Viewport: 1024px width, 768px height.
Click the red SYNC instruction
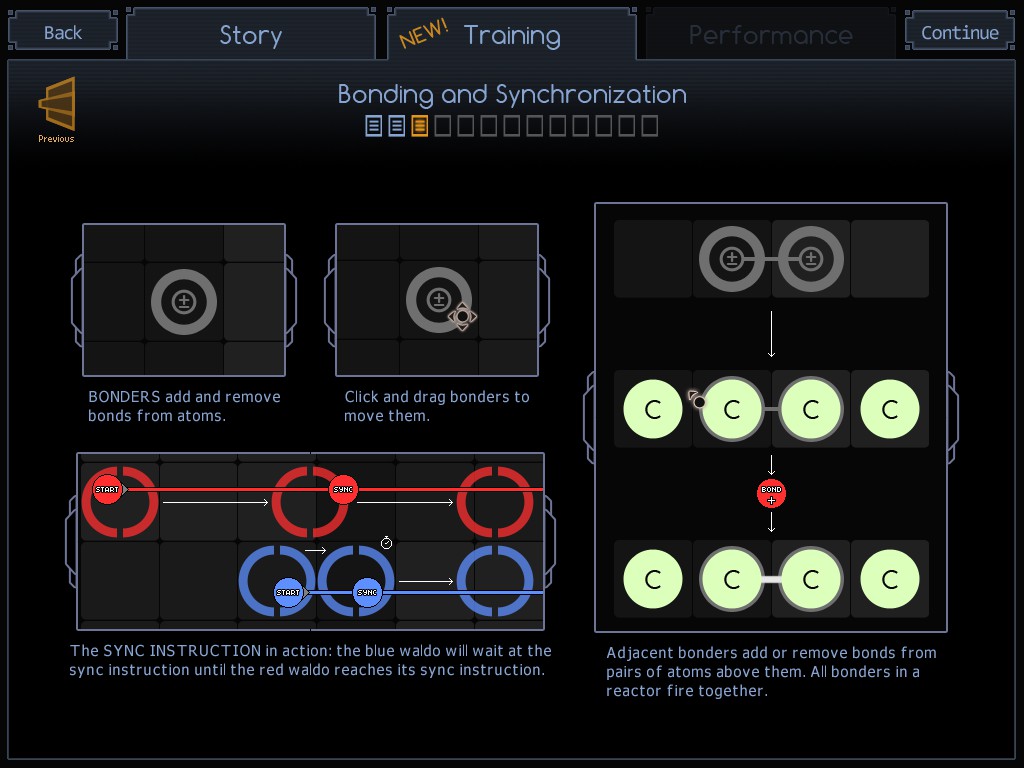343,489
